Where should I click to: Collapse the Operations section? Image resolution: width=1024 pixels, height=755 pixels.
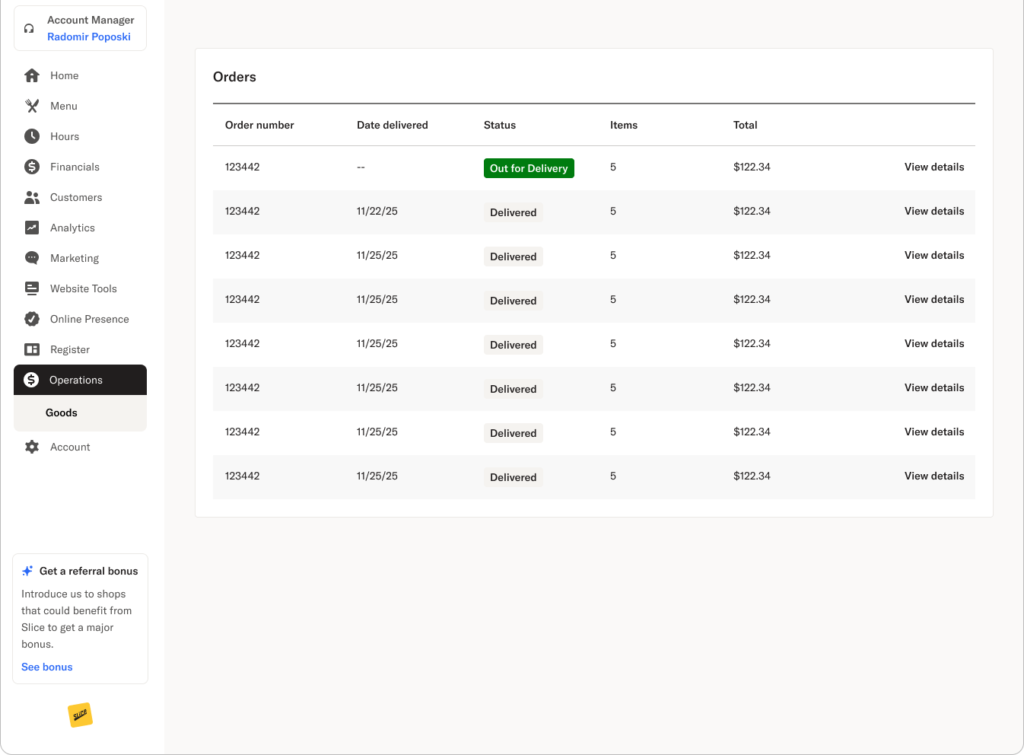pyautogui.click(x=80, y=379)
